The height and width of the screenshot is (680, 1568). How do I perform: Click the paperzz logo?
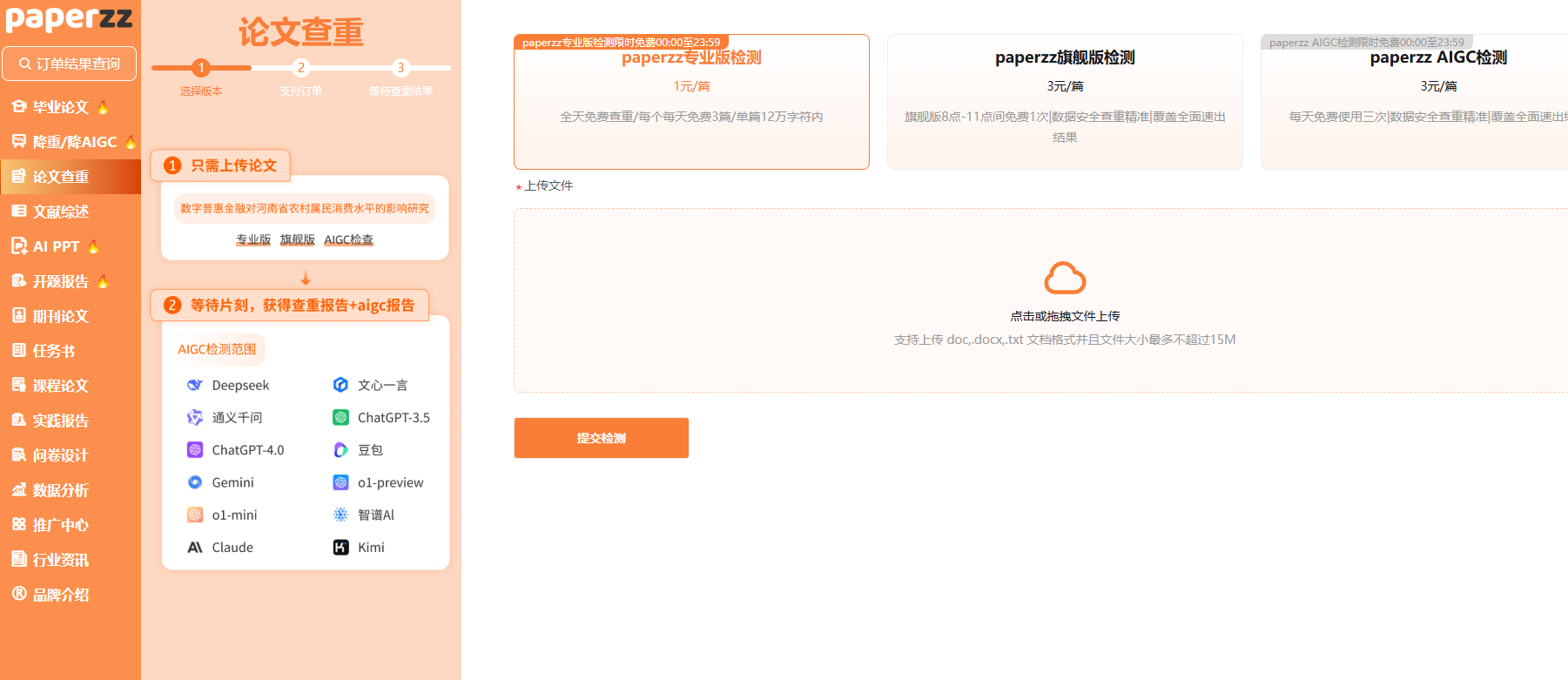pos(70,18)
